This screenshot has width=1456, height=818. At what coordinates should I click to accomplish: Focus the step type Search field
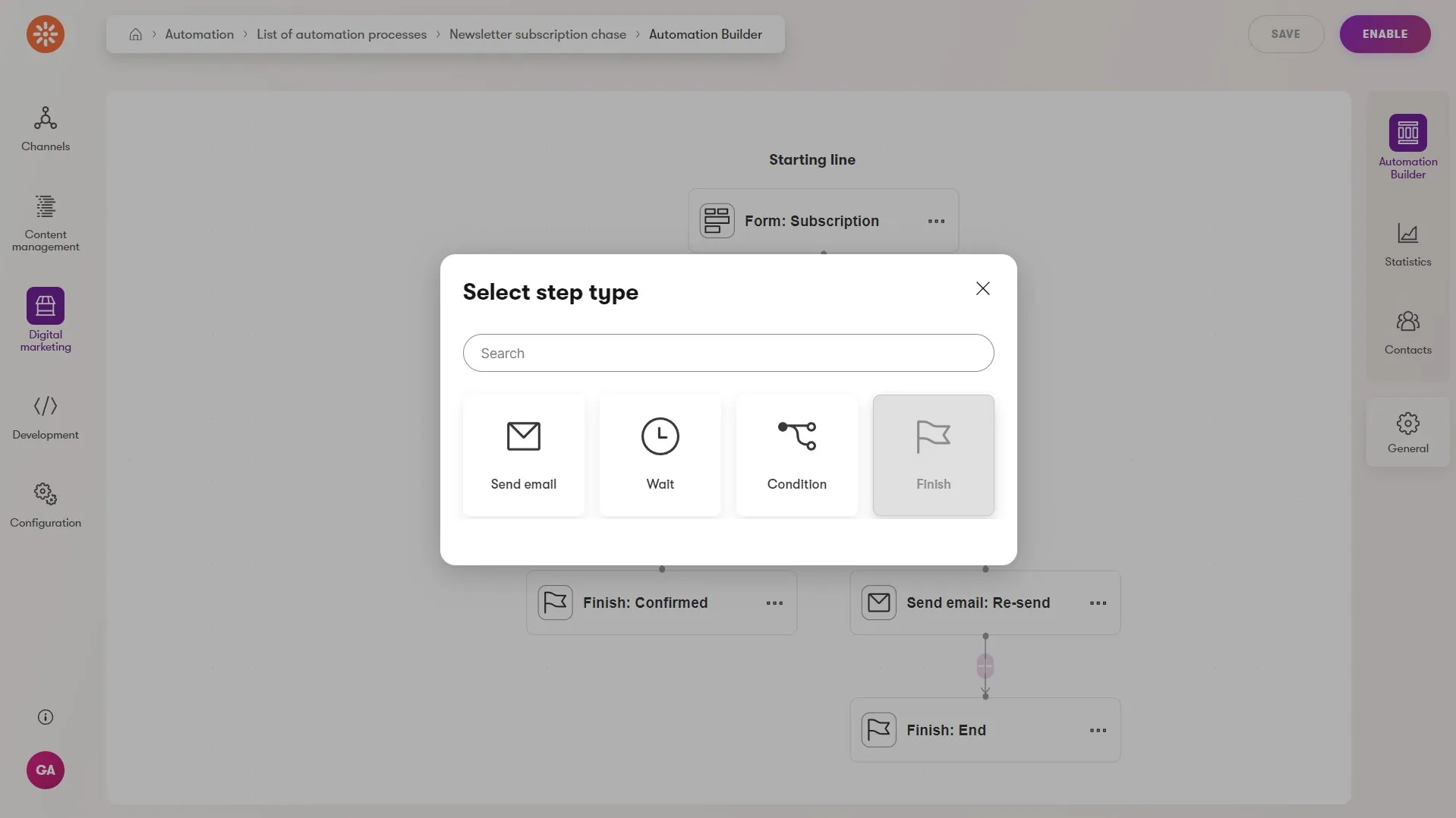(729, 353)
